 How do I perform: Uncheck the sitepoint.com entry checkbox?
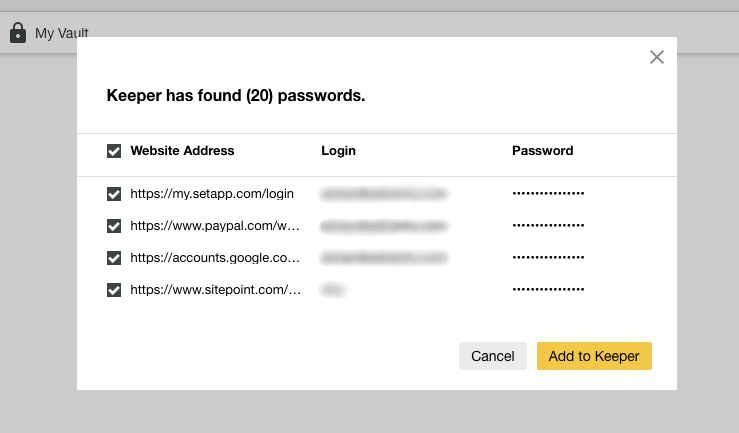[x=114, y=290]
